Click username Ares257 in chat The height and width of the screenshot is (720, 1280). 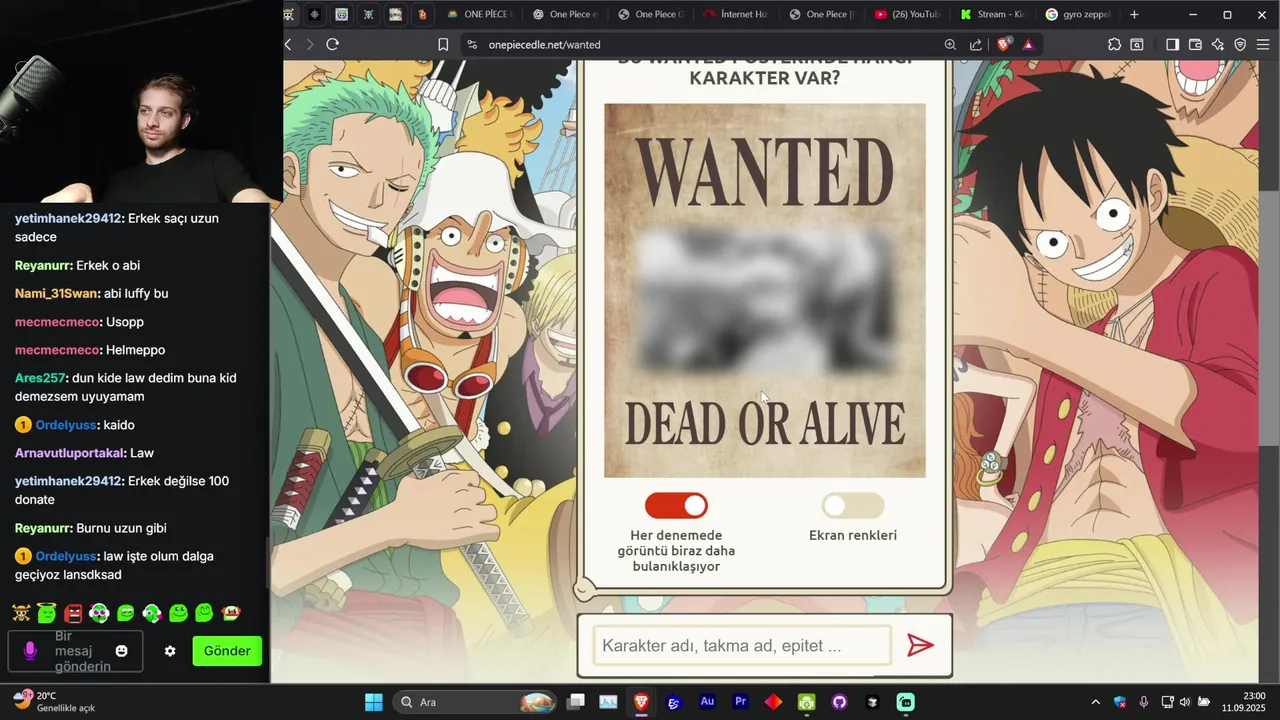click(x=39, y=378)
